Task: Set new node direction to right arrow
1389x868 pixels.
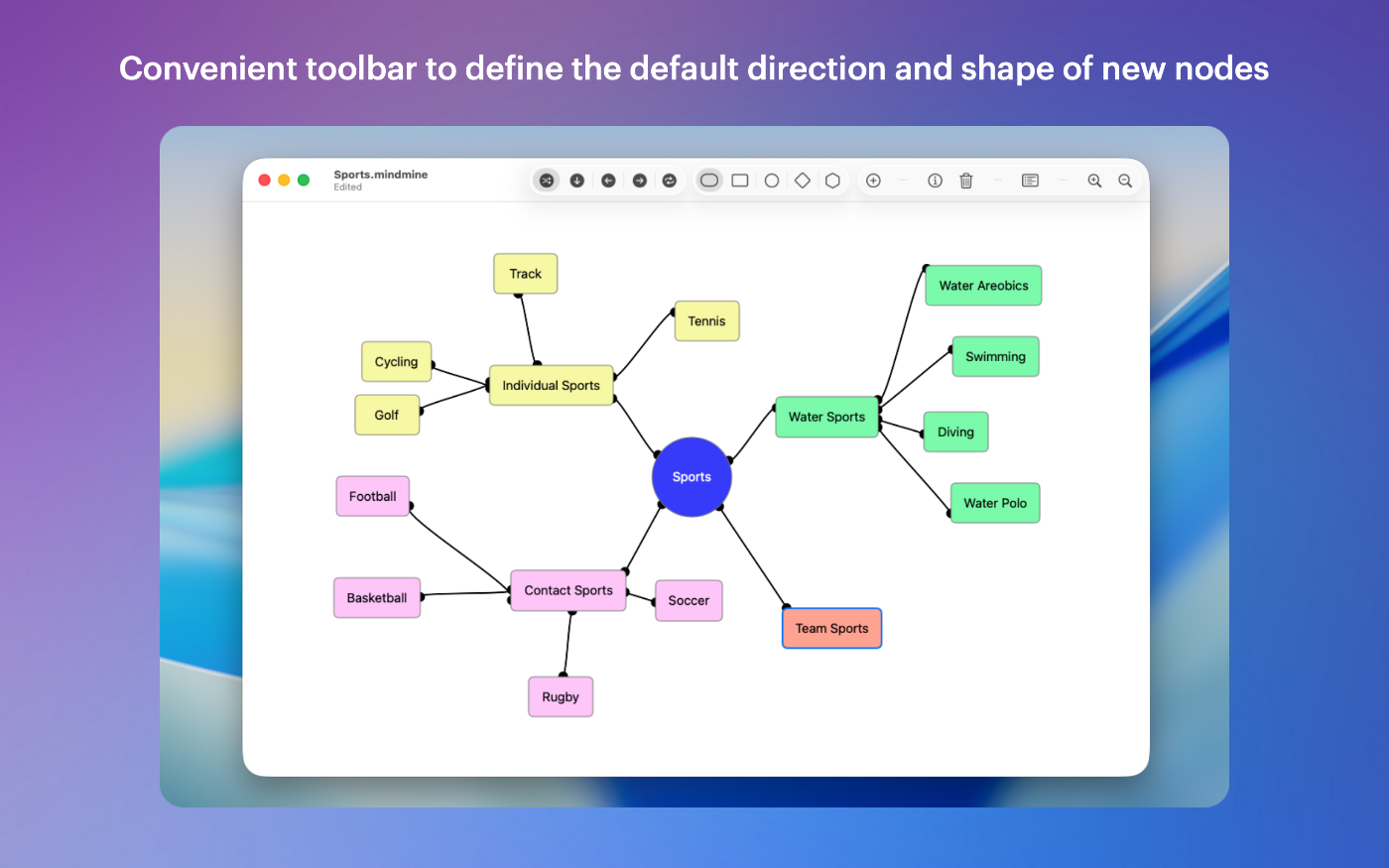Action: tap(640, 181)
